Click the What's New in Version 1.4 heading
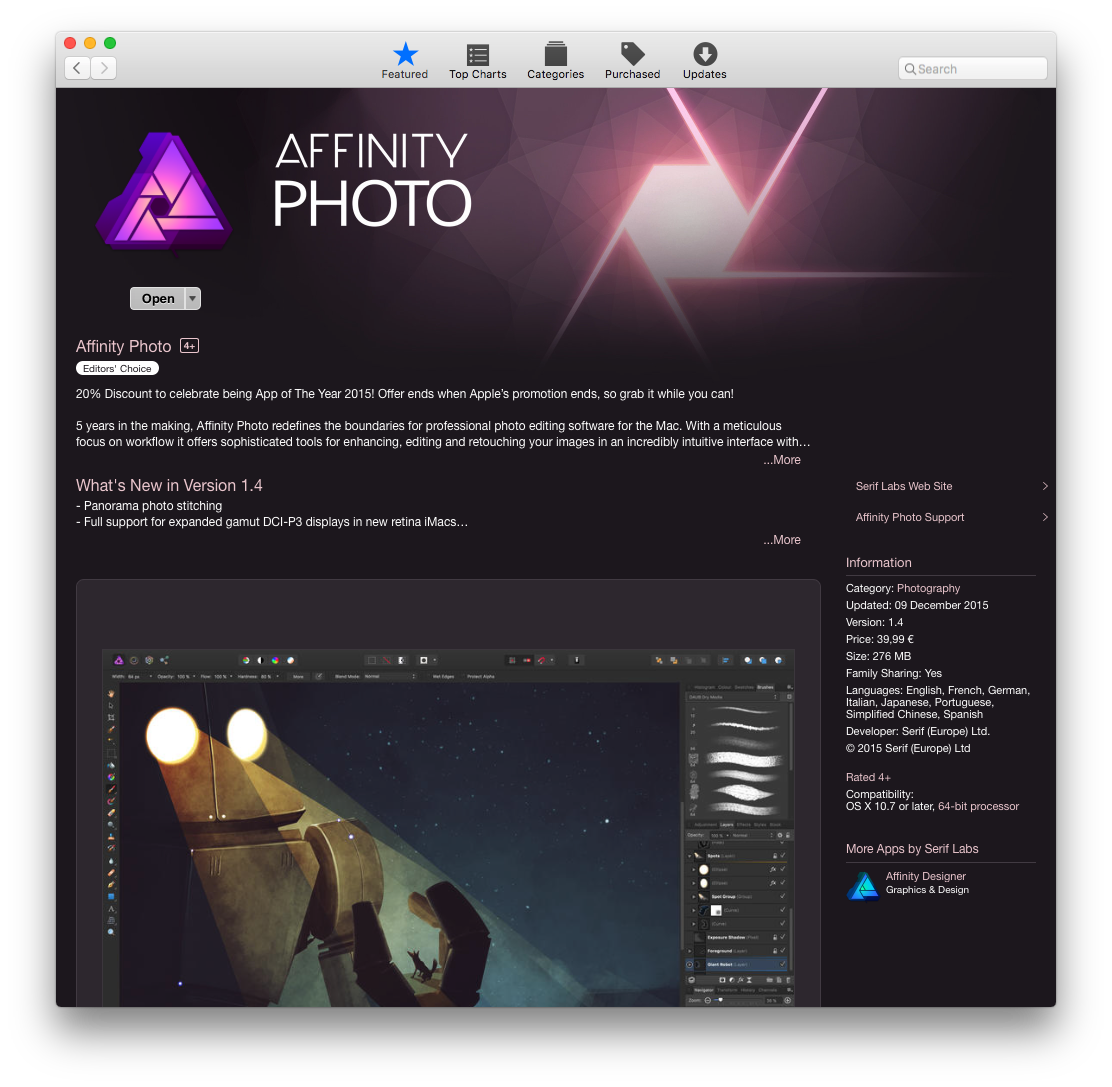The image size is (1112, 1087). coord(169,486)
